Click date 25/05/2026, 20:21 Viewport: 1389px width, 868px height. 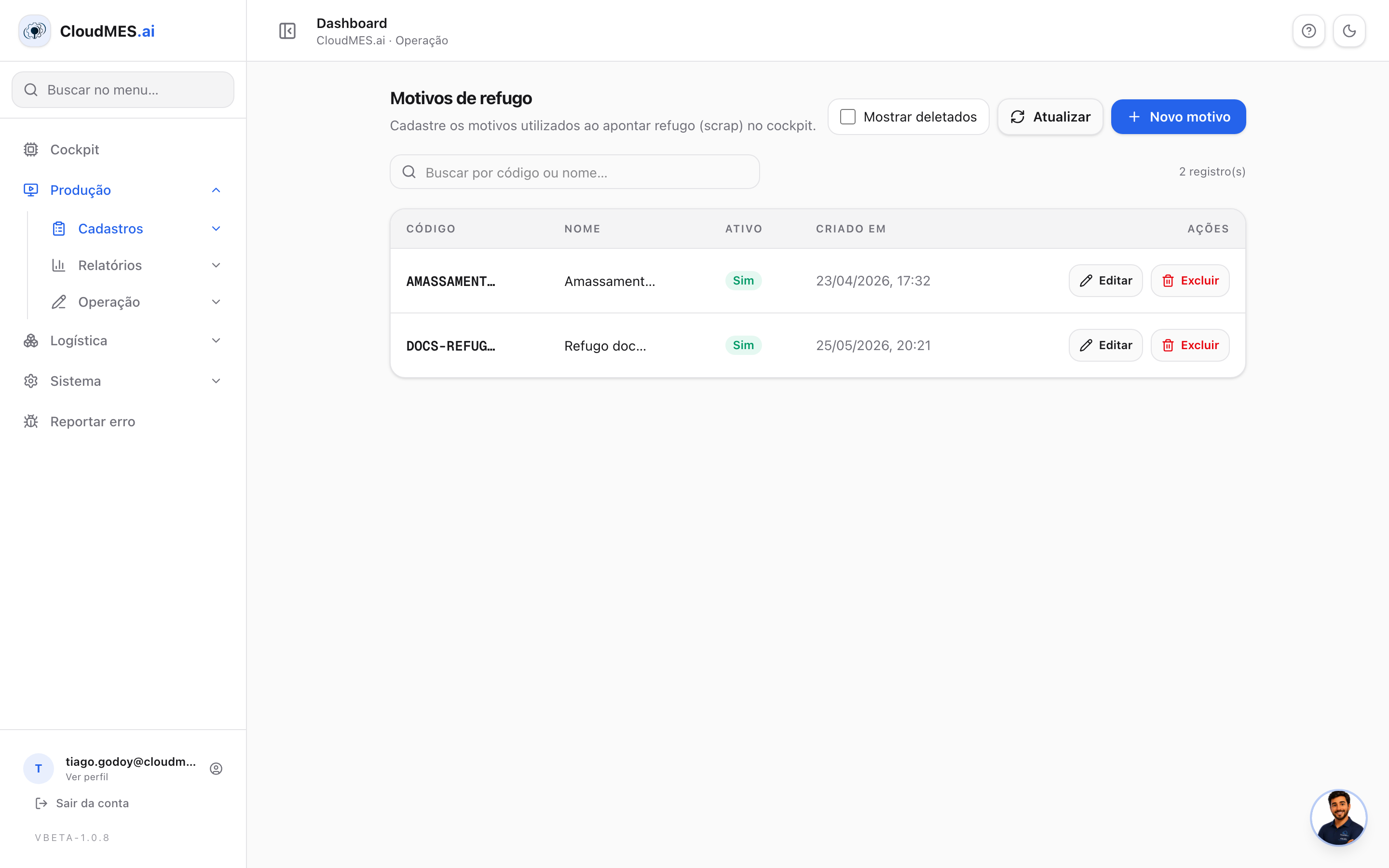(873, 345)
